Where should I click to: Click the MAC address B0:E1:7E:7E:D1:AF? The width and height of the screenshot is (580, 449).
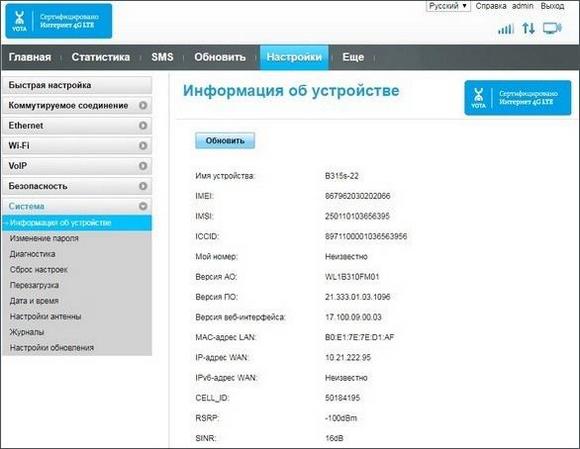[x=359, y=337]
